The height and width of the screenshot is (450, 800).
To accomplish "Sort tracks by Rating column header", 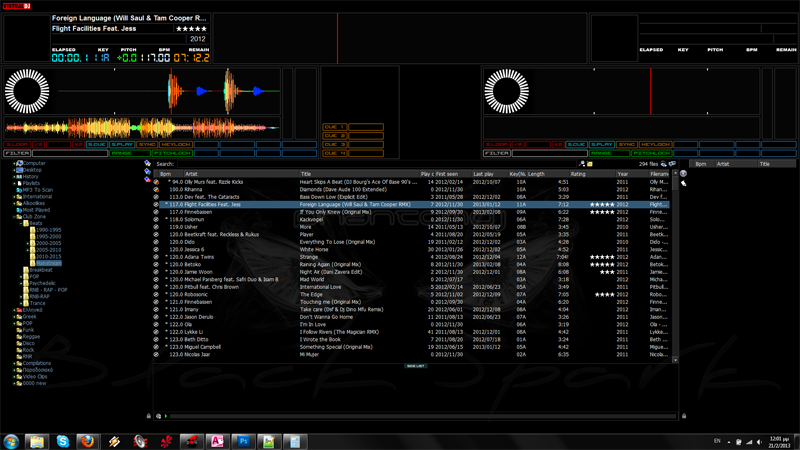I will point(578,174).
